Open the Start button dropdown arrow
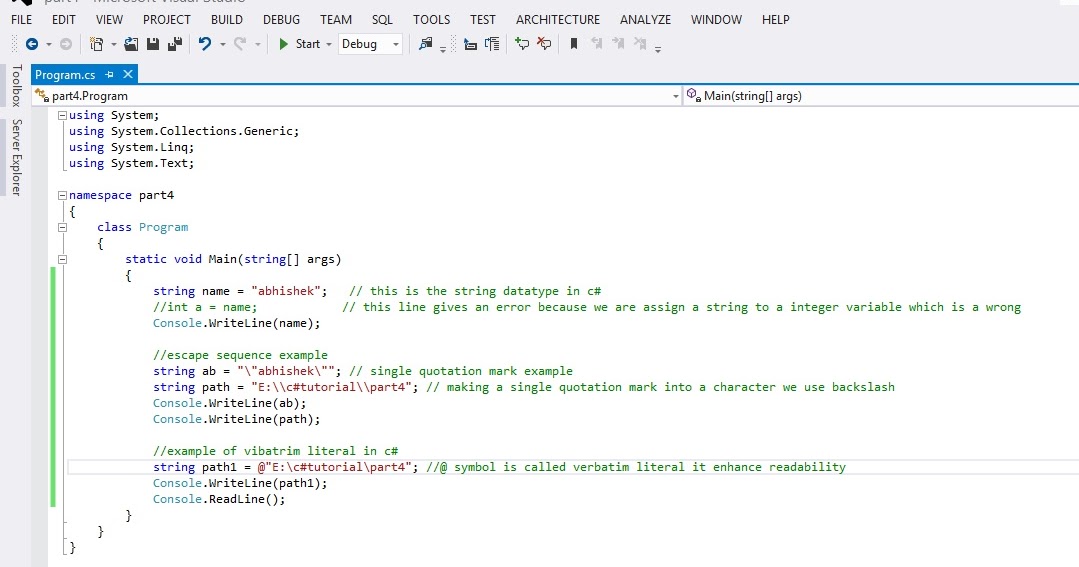1079x567 pixels. (329, 45)
